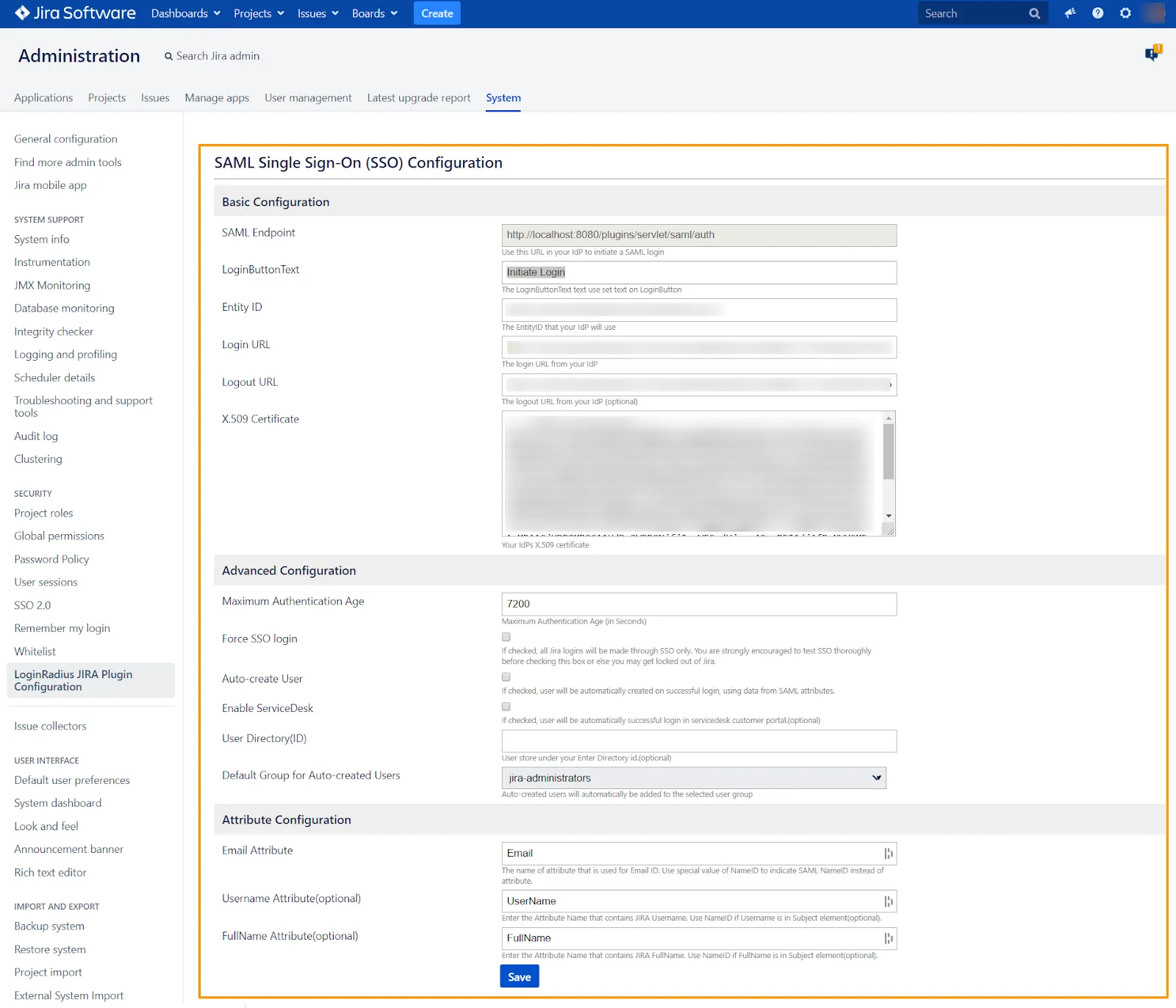Open Integrity checker sidebar link
The width and height of the screenshot is (1176, 1008).
coord(54,332)
